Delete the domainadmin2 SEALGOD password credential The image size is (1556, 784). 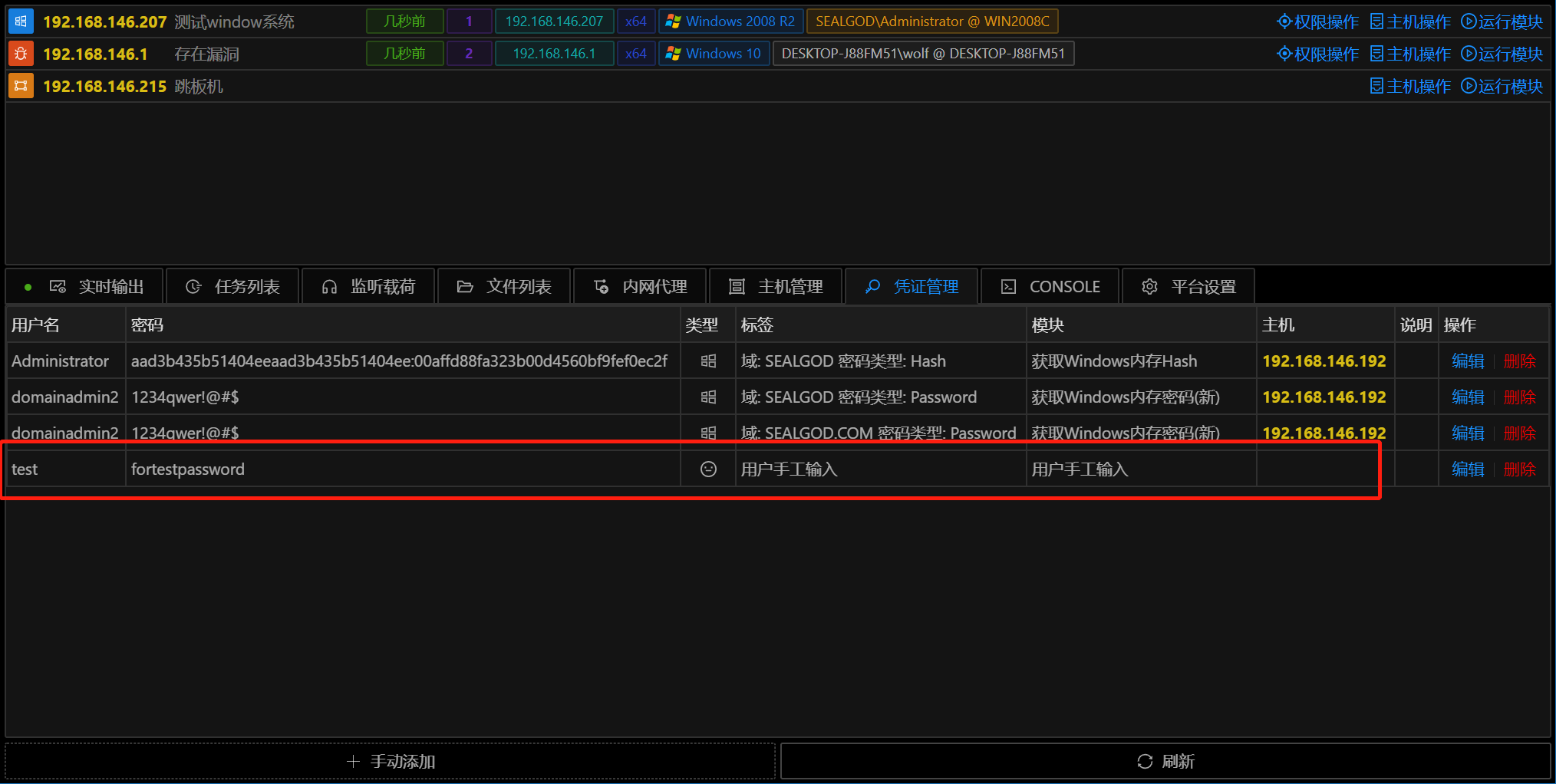(x=1520, y=397)
